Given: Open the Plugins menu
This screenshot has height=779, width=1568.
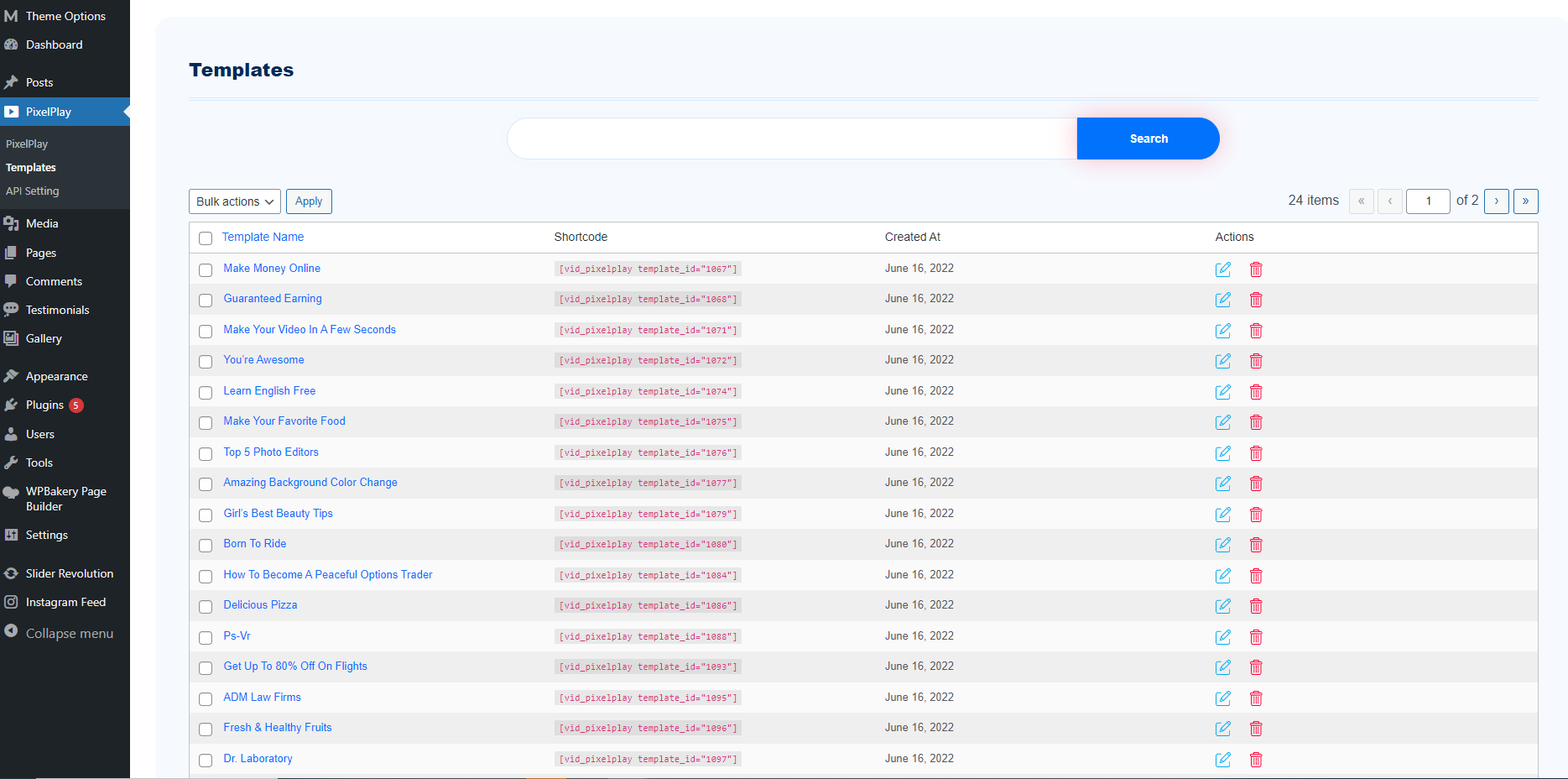Looking at the screenshot, I should [x=44, y=405].
